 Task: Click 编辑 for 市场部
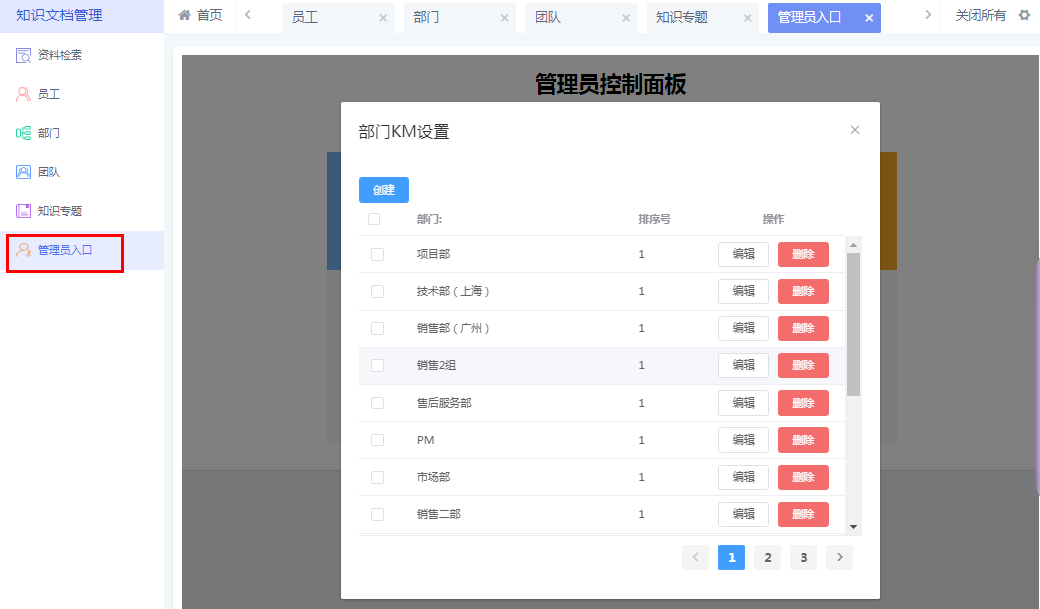pos(743,477)
